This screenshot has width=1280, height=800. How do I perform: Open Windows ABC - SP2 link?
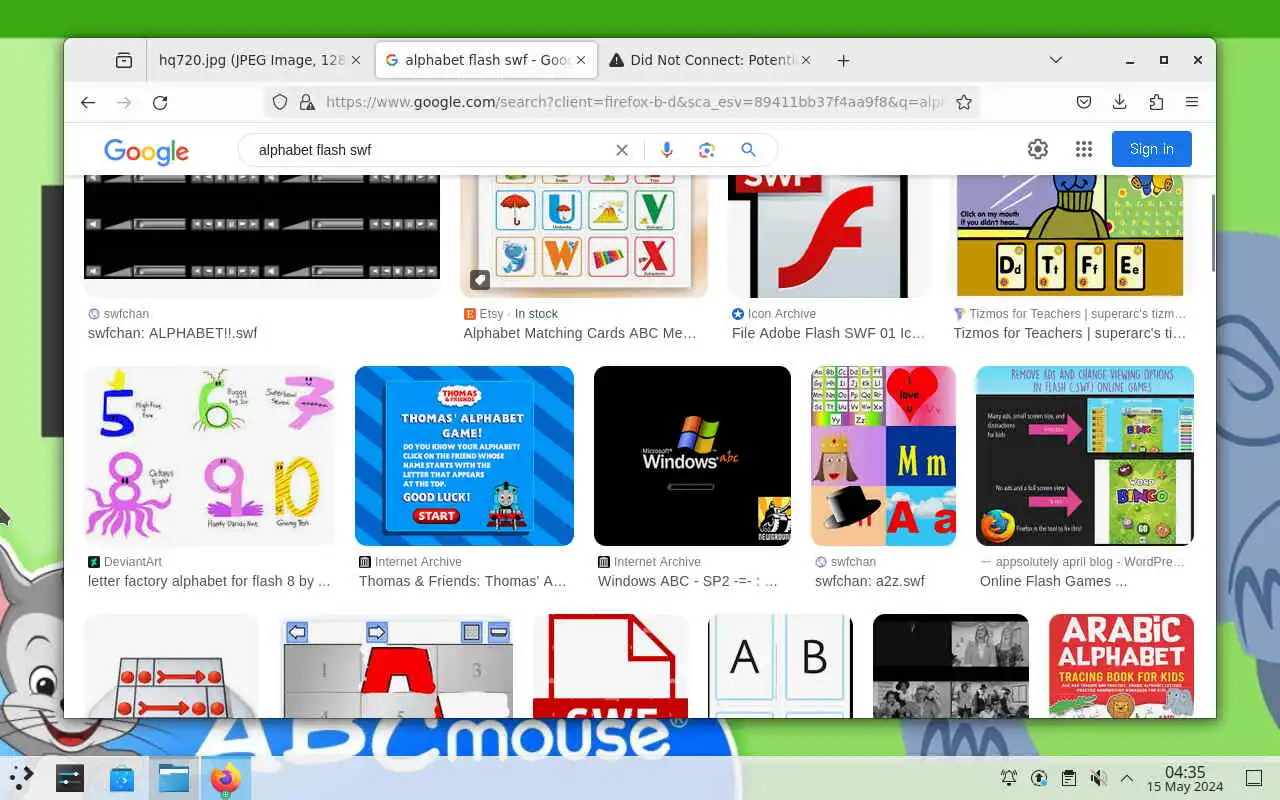pyautogui.click(x=688, y=581)
